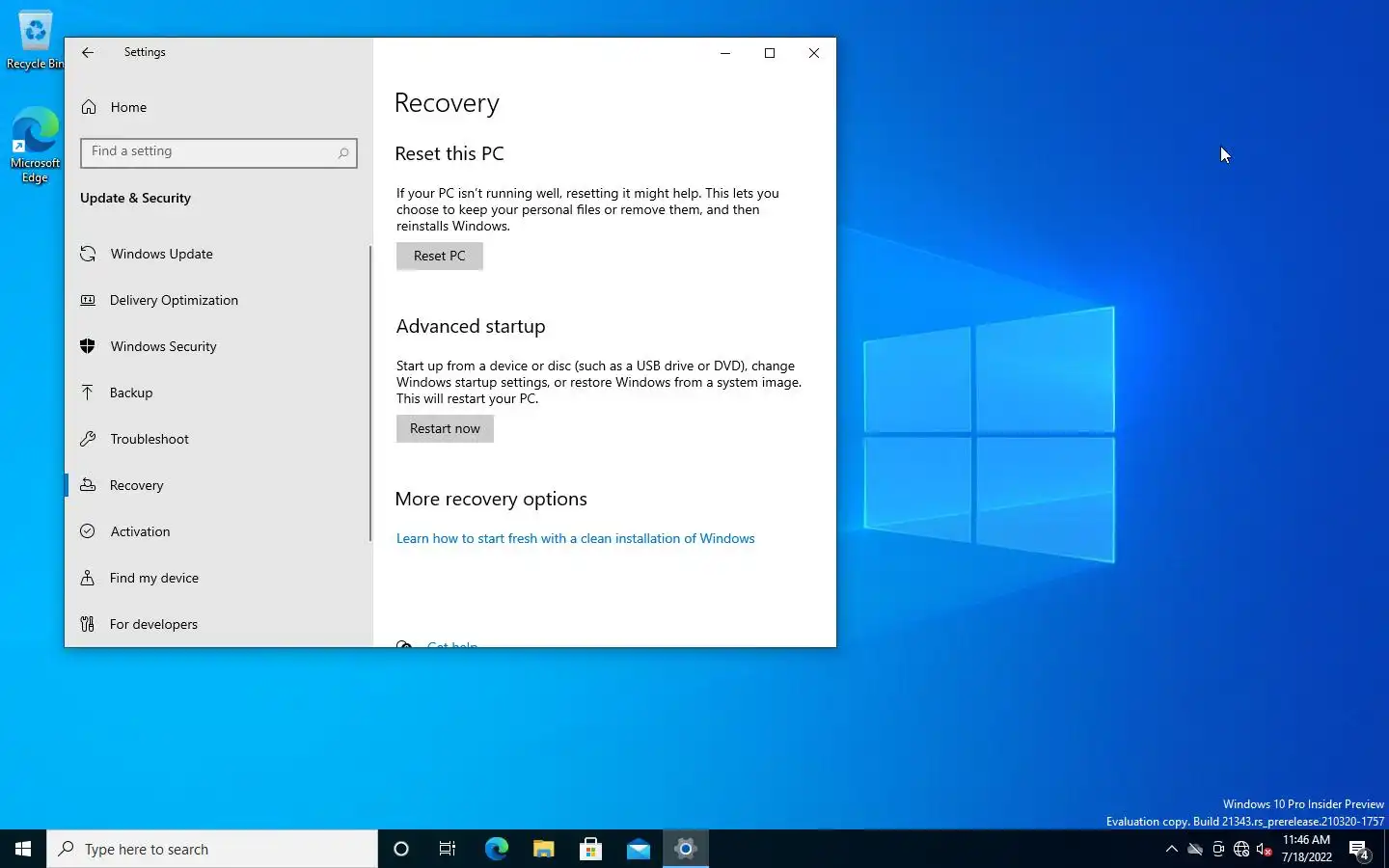Show hidden system tray icons
Viewport: 1389px width, 868px height.
point(1172,849)
